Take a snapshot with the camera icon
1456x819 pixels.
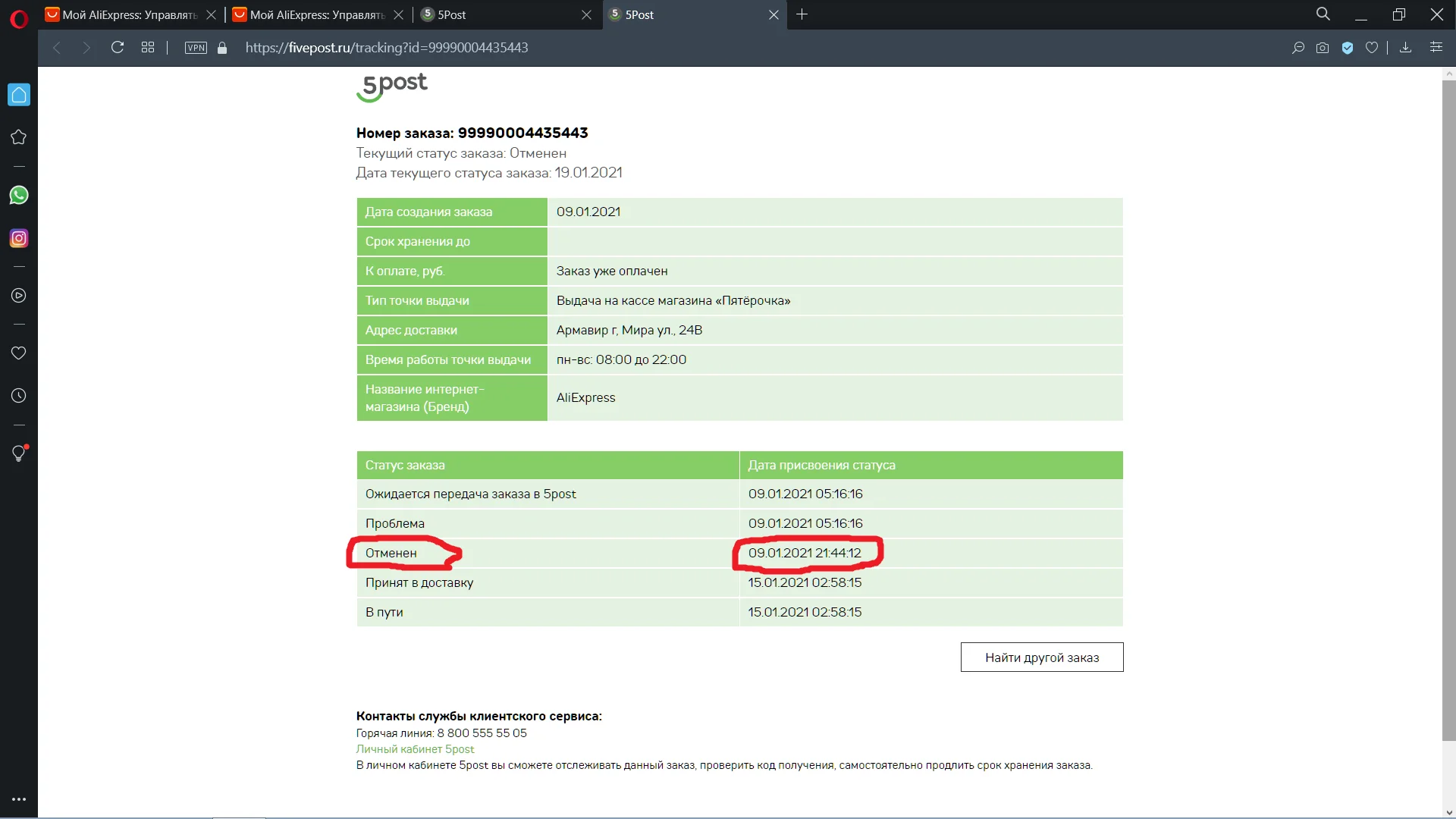pos(1323,48)
